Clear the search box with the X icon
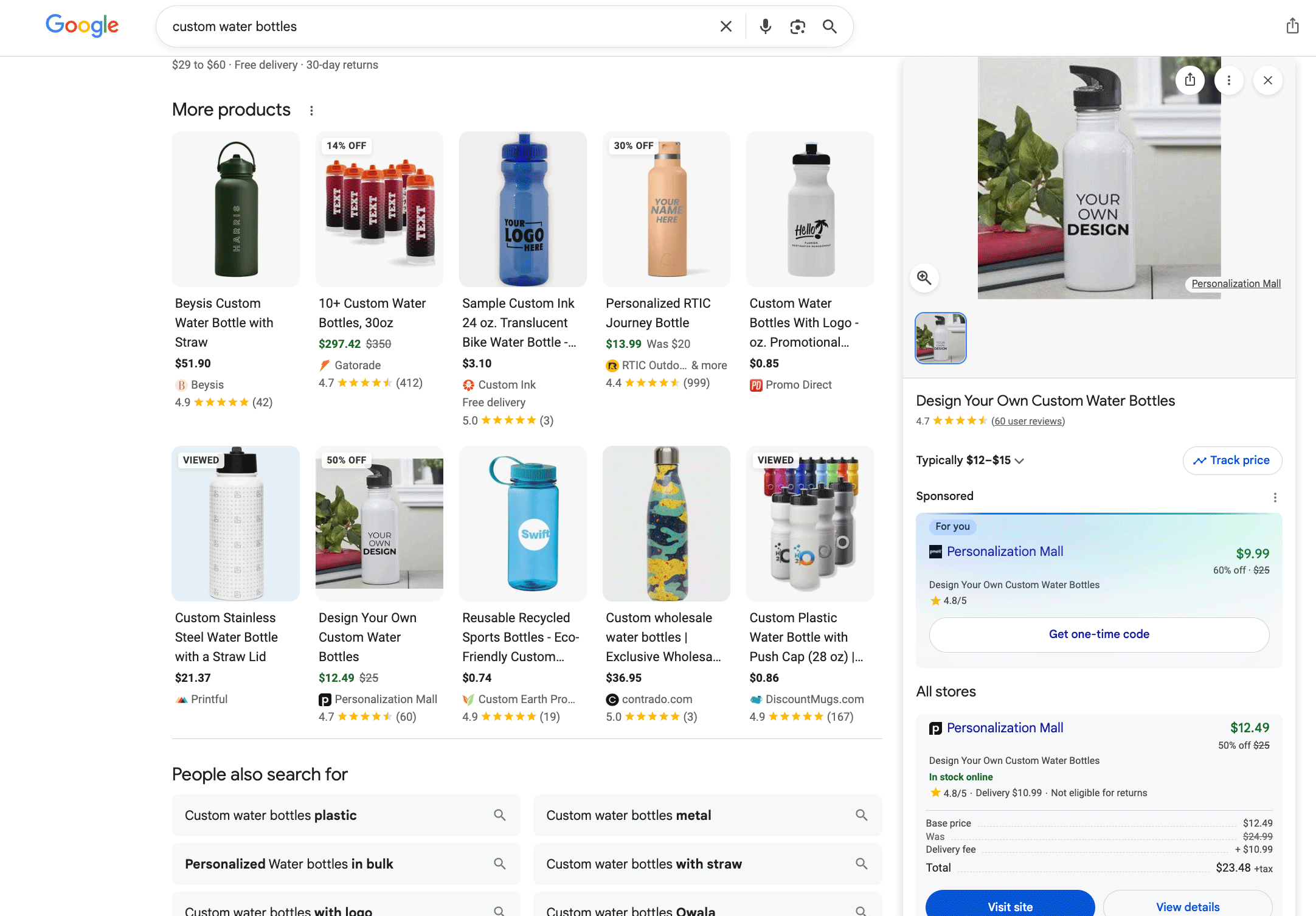Viewport: 1316px width, 916px height. tap(726, 26)
